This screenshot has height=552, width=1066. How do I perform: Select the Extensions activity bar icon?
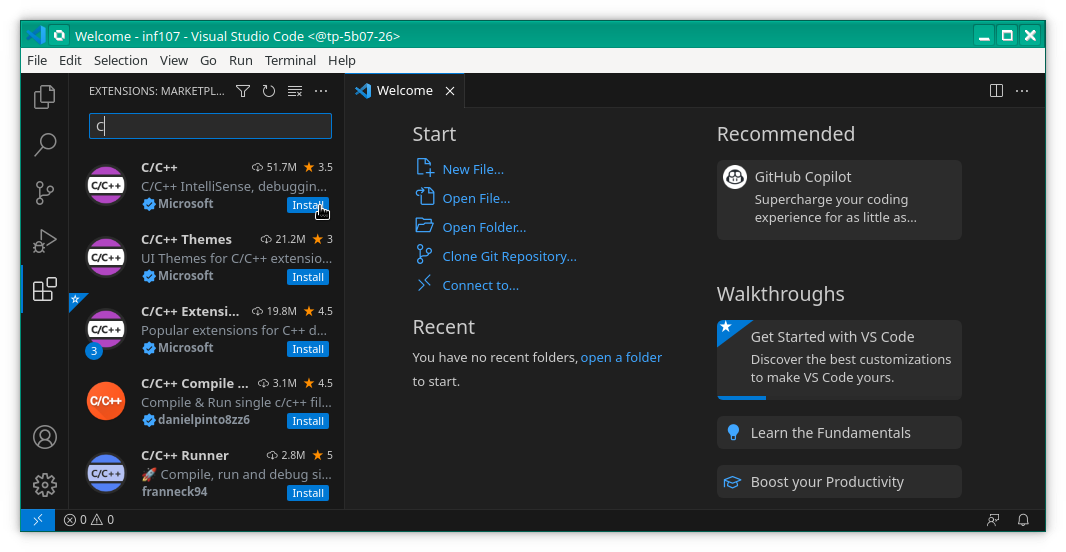click(45, 290)
